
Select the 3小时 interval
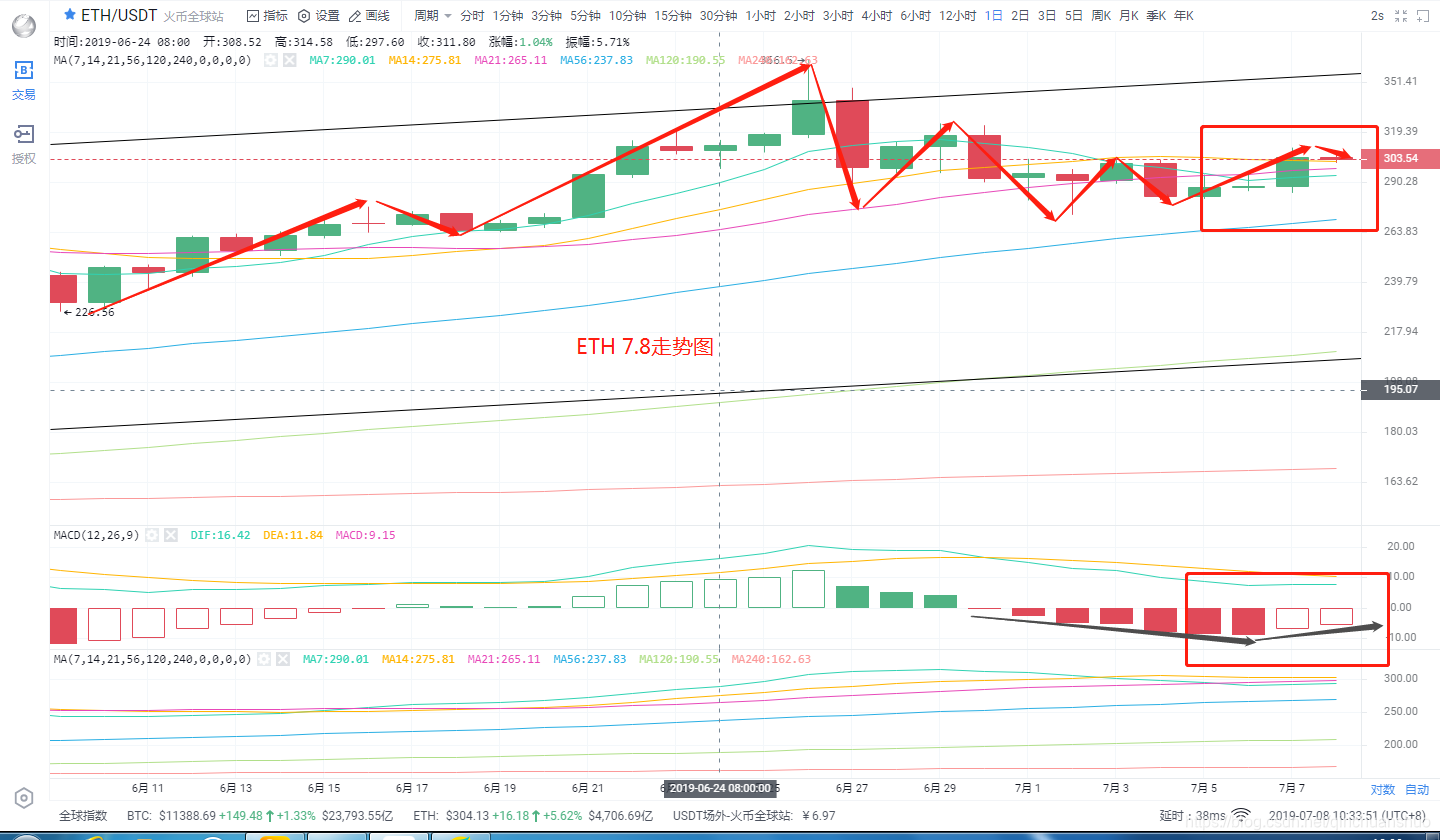[x=838, y=16]
